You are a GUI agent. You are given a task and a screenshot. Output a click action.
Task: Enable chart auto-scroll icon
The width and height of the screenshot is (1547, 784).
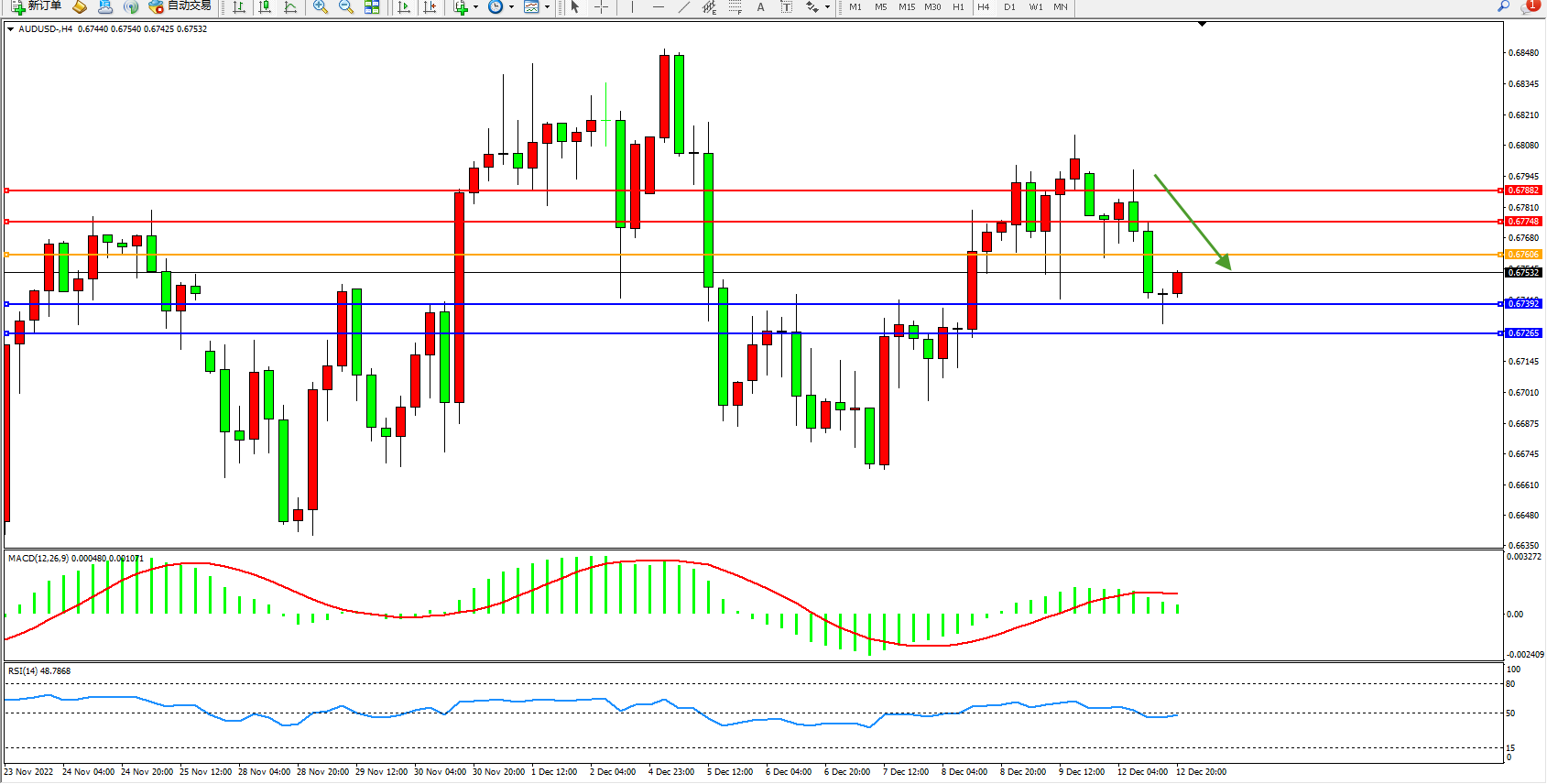pos(403,7)
